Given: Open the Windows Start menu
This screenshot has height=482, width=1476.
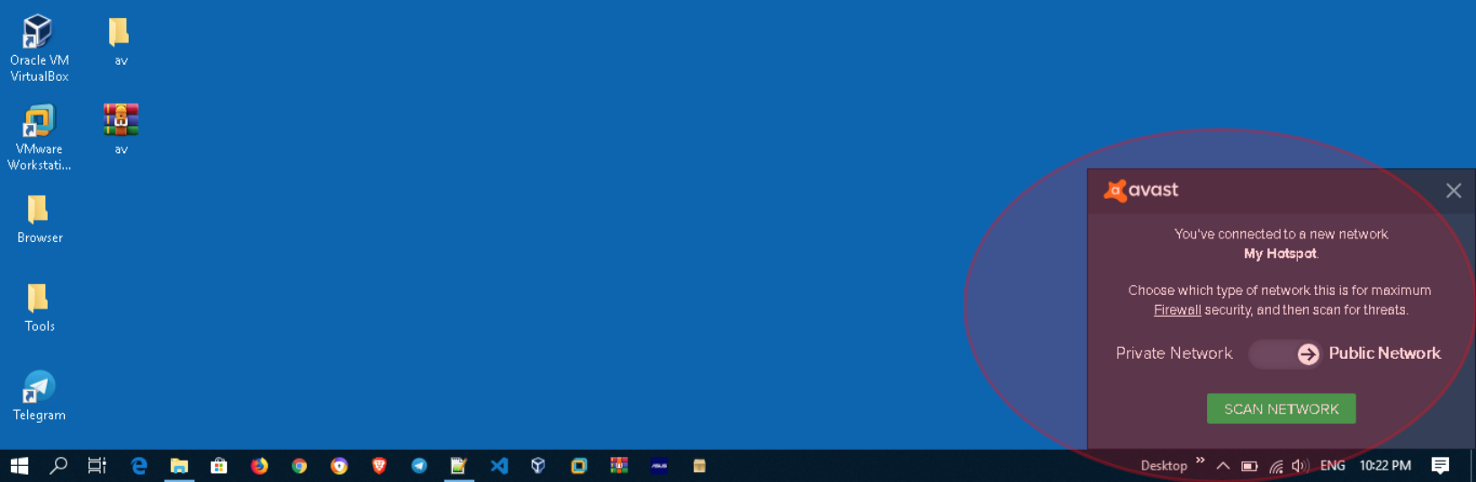Looking at the screenshot, I should click(x=19, y=466).
